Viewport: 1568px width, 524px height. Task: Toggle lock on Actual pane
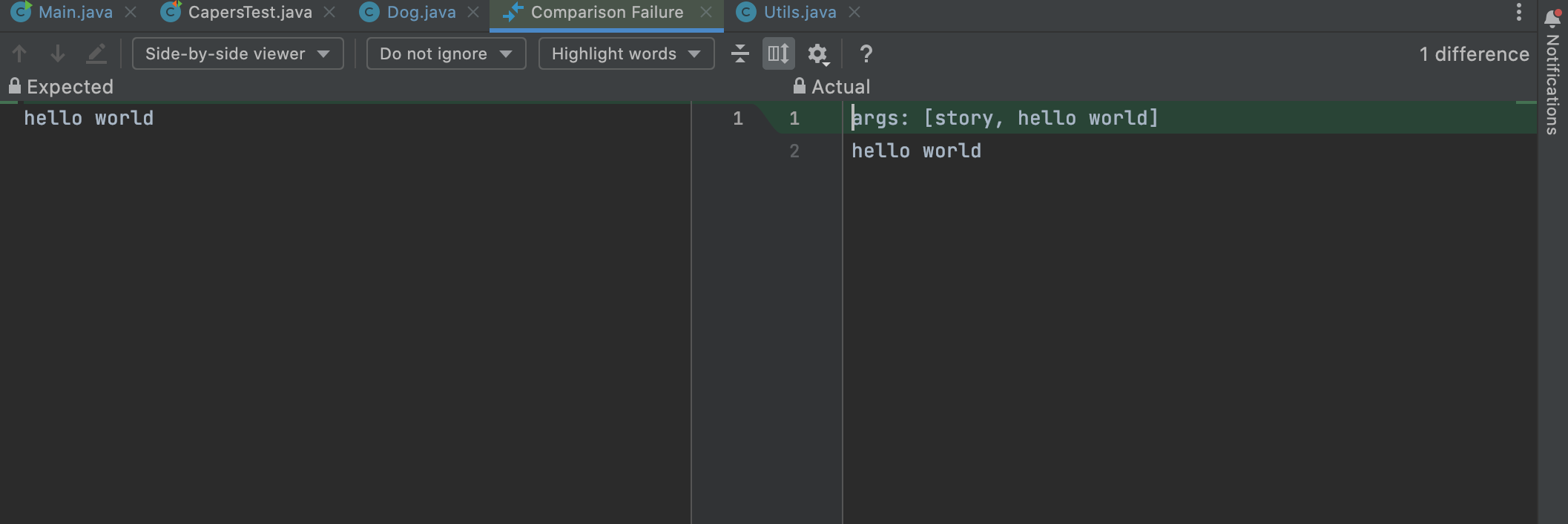pos(799,86)
